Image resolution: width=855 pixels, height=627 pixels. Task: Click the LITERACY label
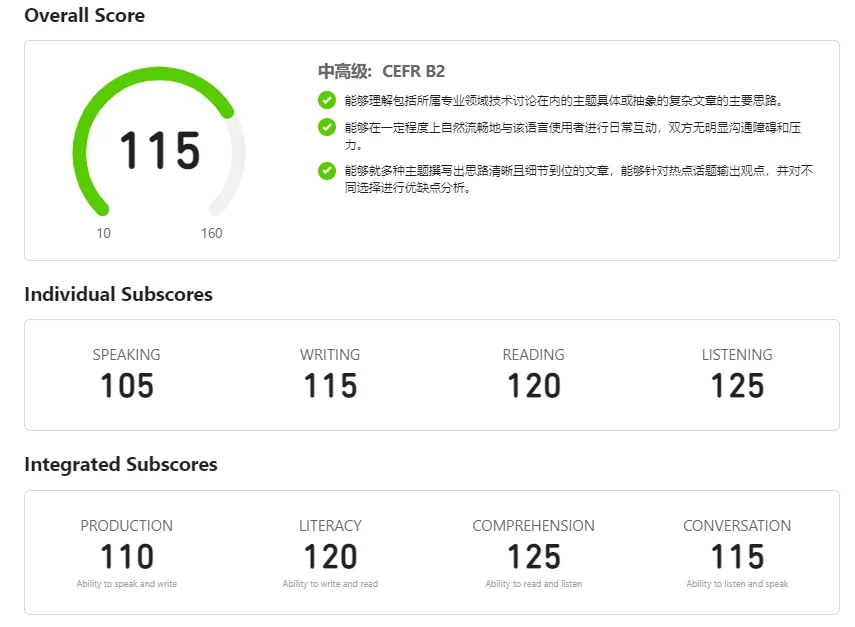(330, 526)
